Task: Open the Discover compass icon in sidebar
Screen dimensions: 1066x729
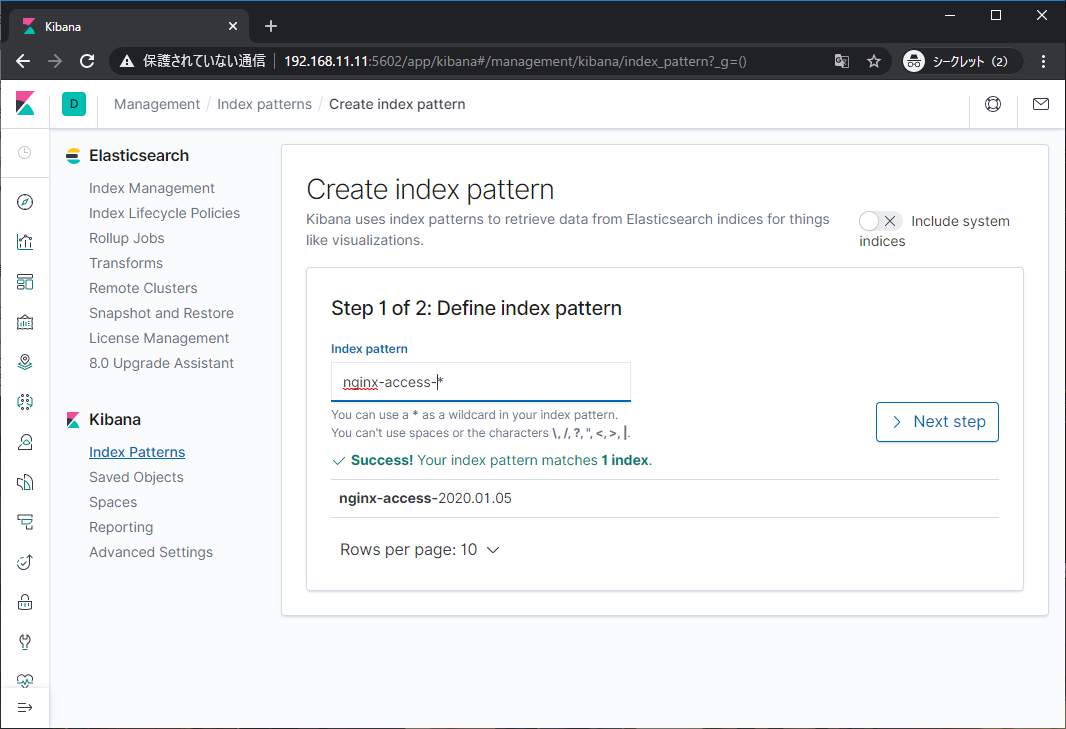Action: [x=25, y=201]
